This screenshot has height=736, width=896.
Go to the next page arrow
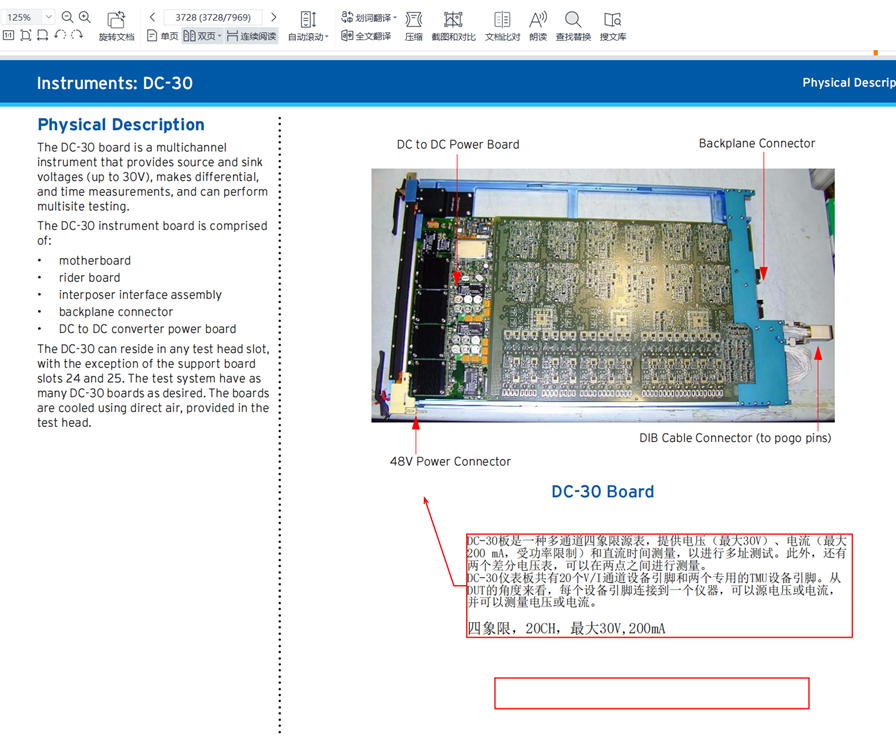click(x=274, y=17)
